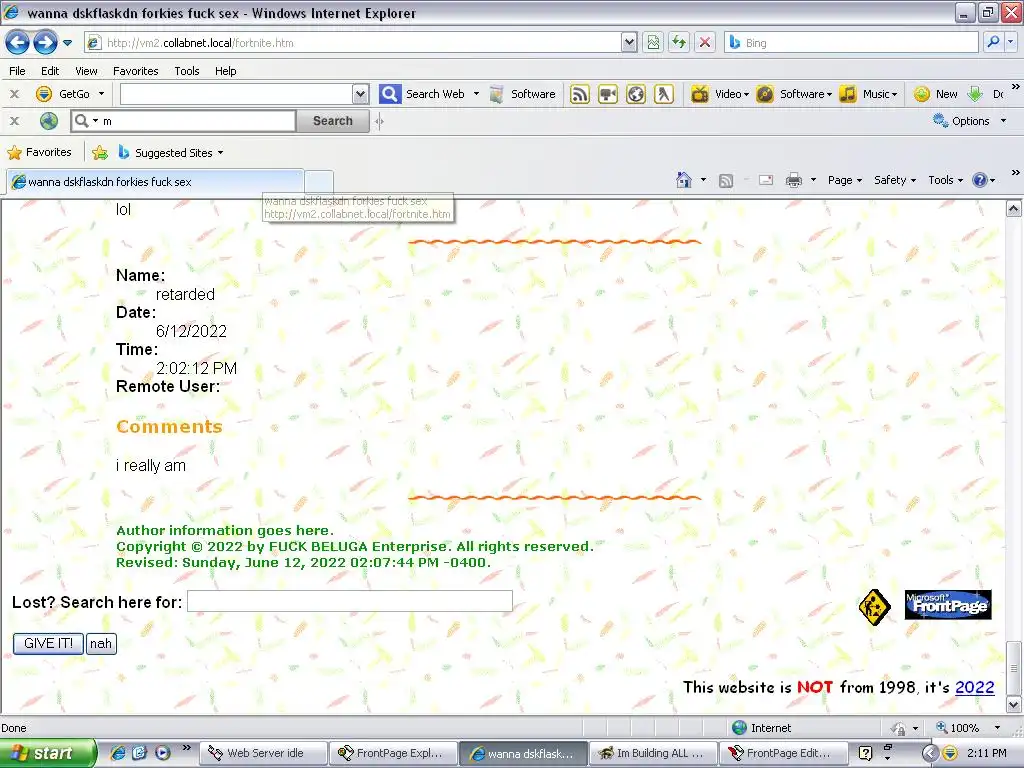
Task: Click the GIVE IT! button
Action: [48, 643]
